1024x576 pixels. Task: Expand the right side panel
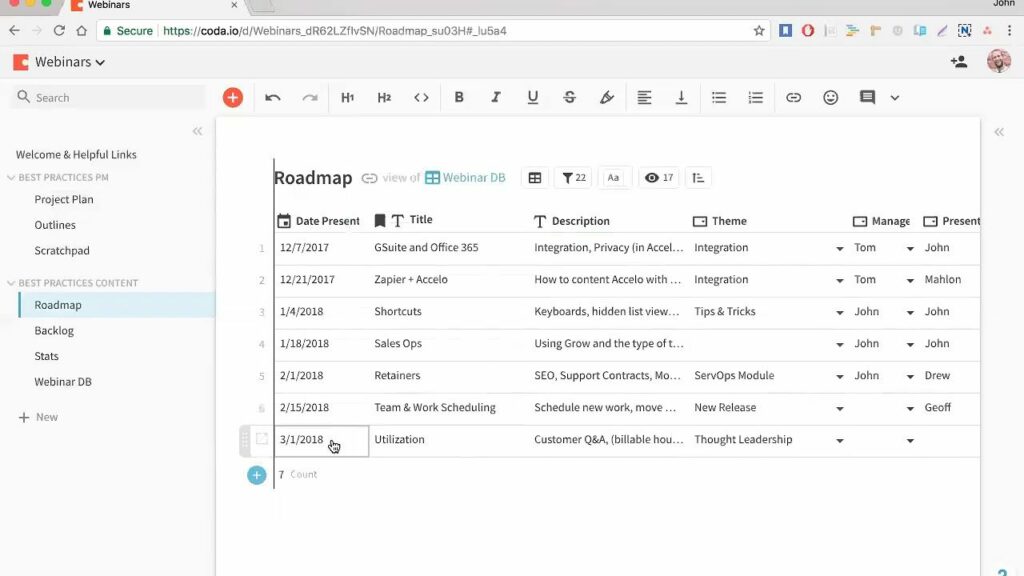click(x=999, y=132)
